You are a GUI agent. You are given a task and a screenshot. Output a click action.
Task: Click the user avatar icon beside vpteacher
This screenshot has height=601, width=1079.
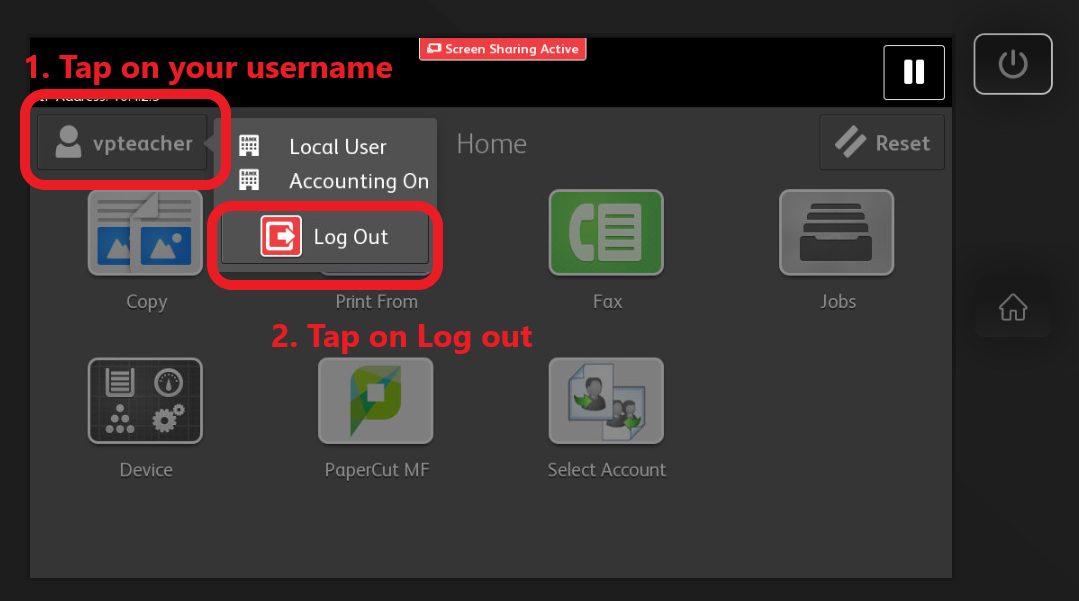[68, 143]
